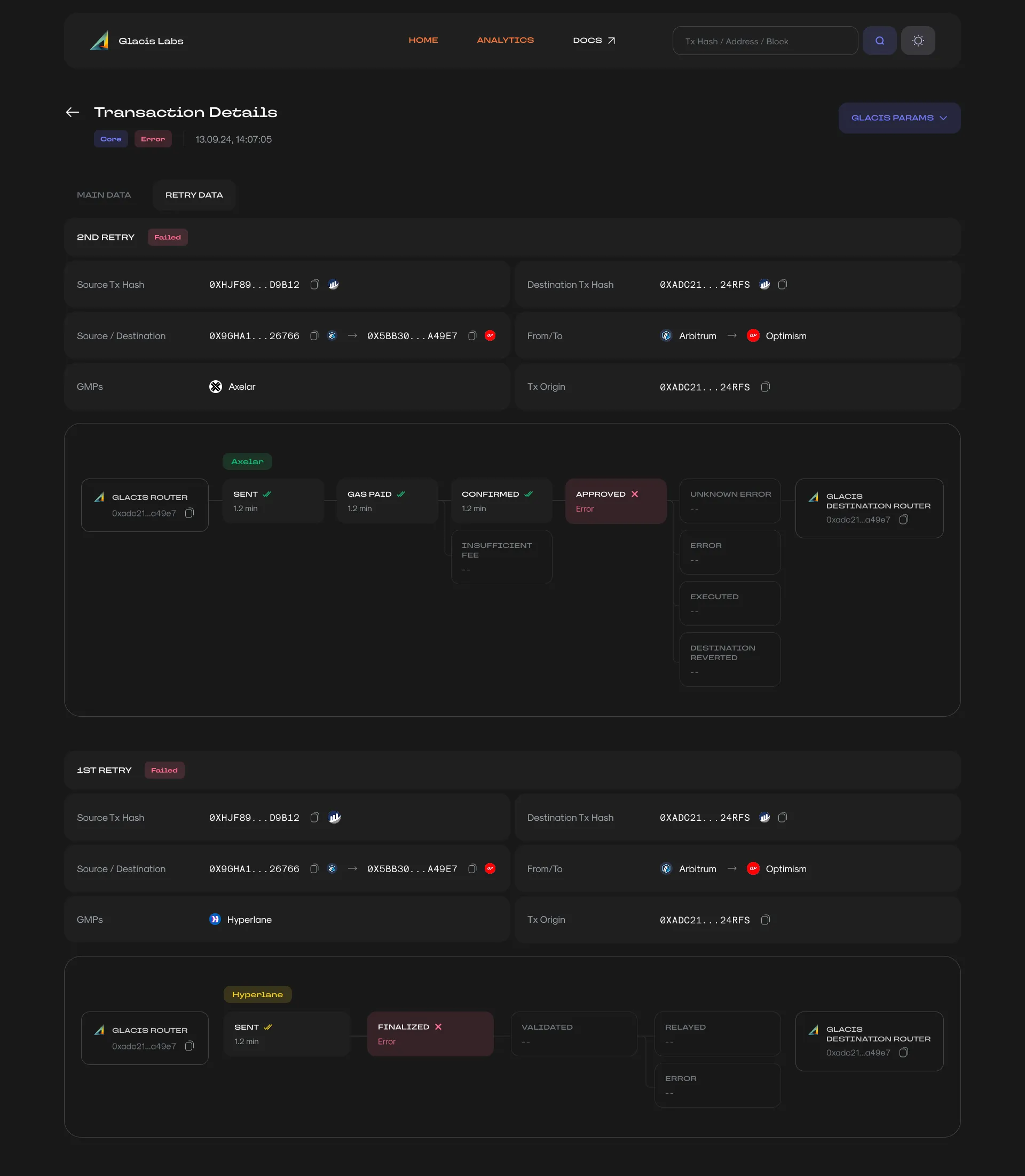The height and width of the screenshot is (1176, 1025).
Task: Copy Glacis Router address in Axelar flow
Action: (x=190, y=513)
